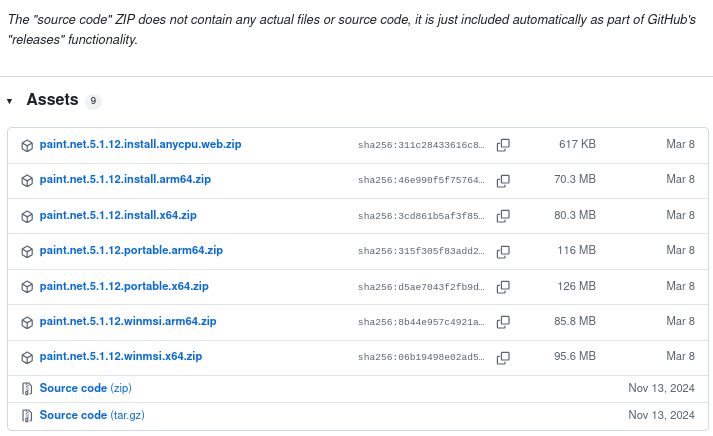Copy sha256 for winmsi.arm64.zip

503,322
